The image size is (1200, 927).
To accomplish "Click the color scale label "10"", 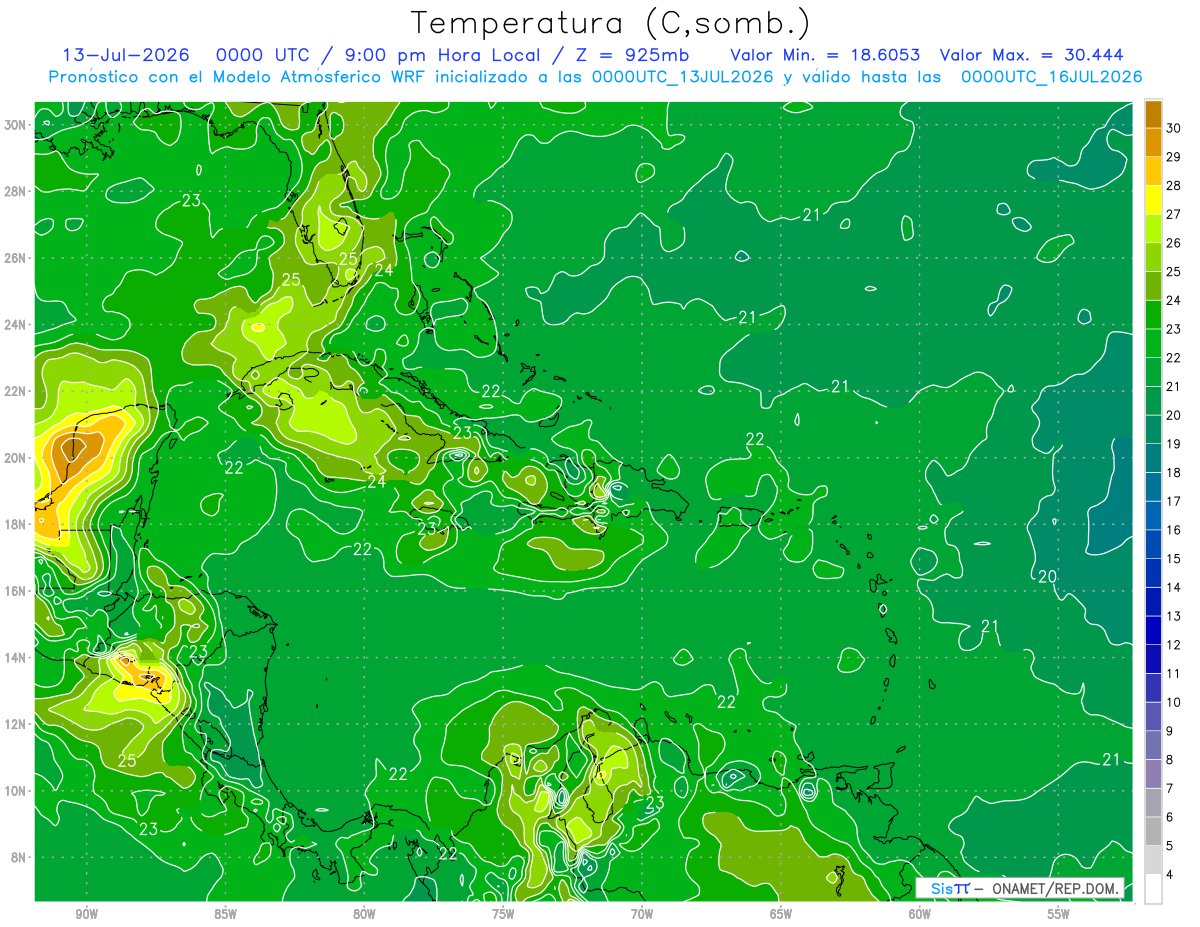I will pyautogui.click(x=1173, y=702).
